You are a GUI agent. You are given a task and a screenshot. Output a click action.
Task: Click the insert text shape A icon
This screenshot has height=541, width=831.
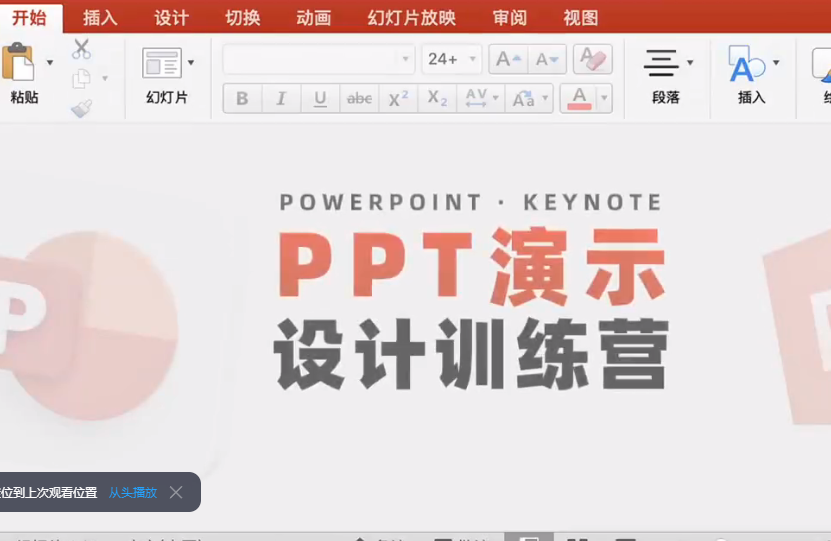coord(746,64)
